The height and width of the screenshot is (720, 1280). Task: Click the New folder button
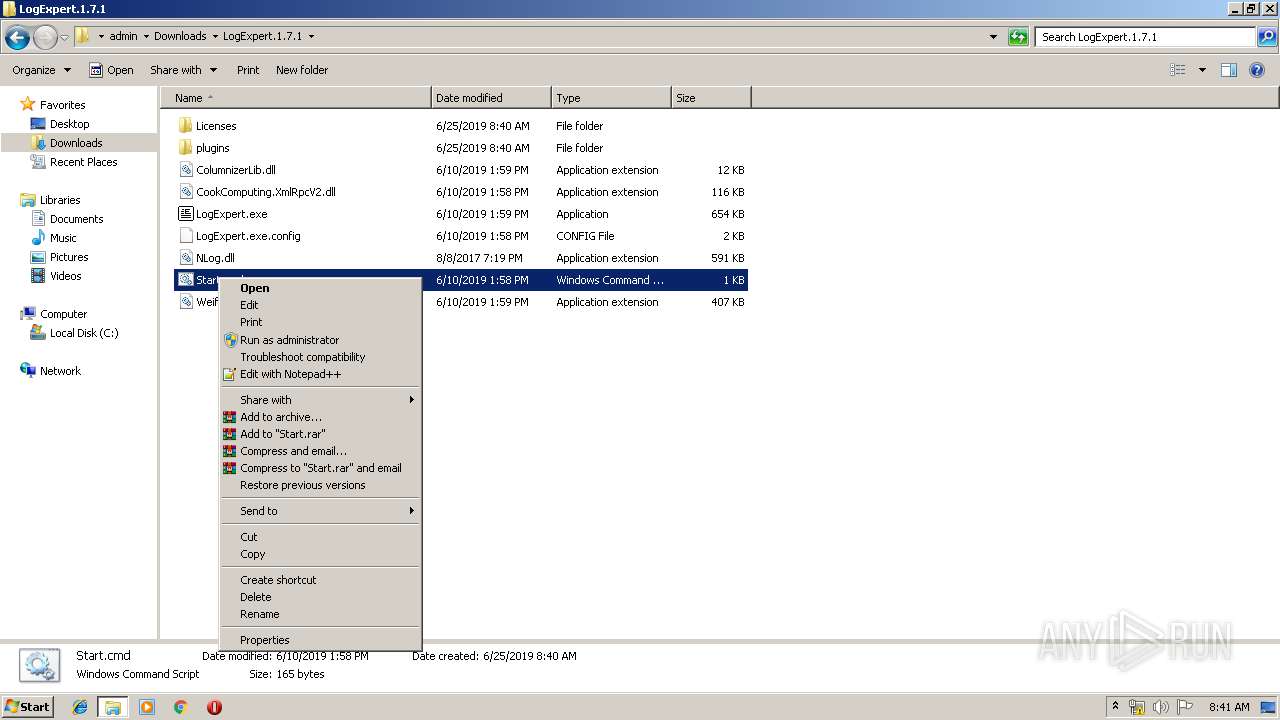click(x=302, y=70)
